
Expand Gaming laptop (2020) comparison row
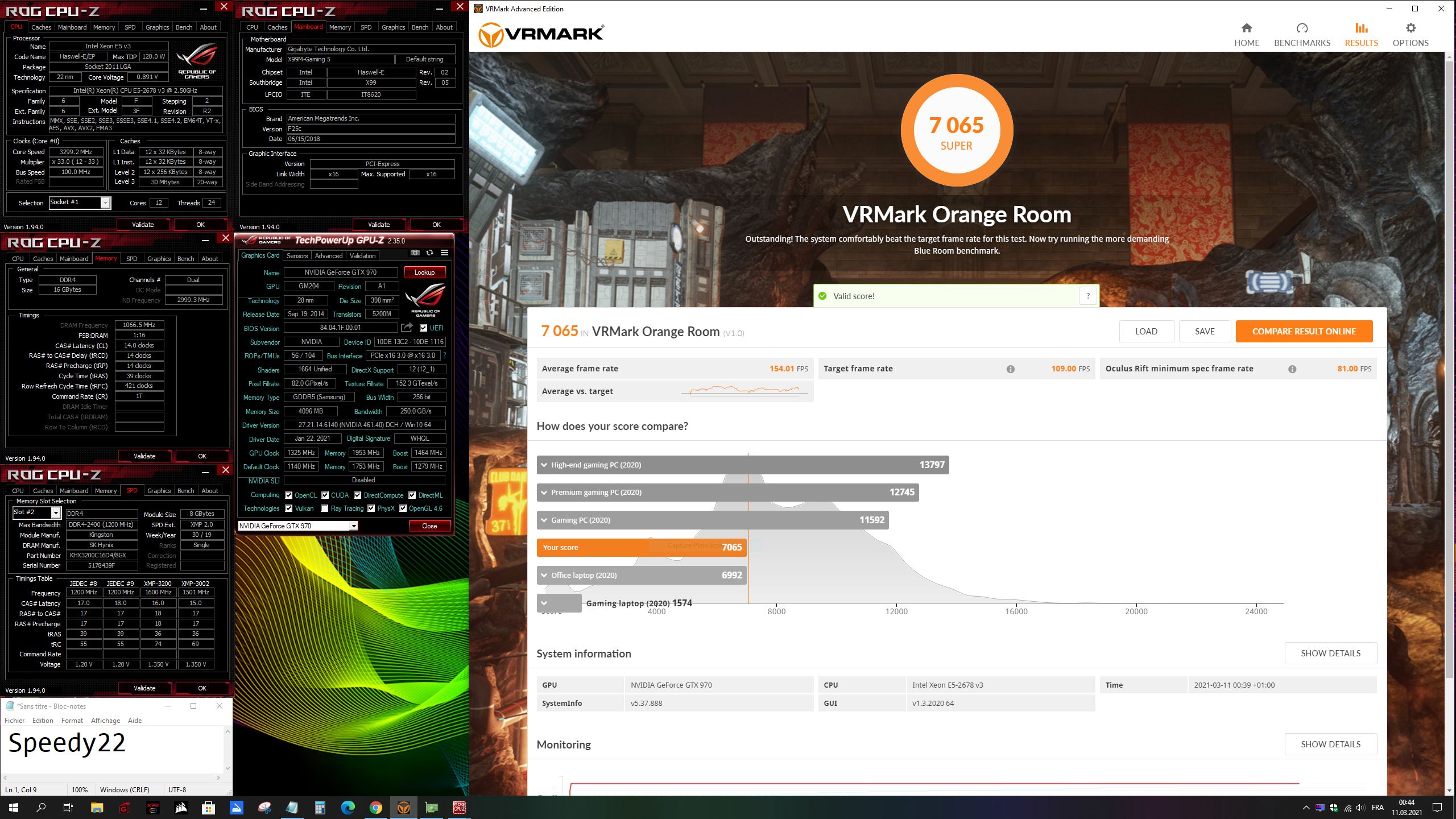tap(559, 603)
